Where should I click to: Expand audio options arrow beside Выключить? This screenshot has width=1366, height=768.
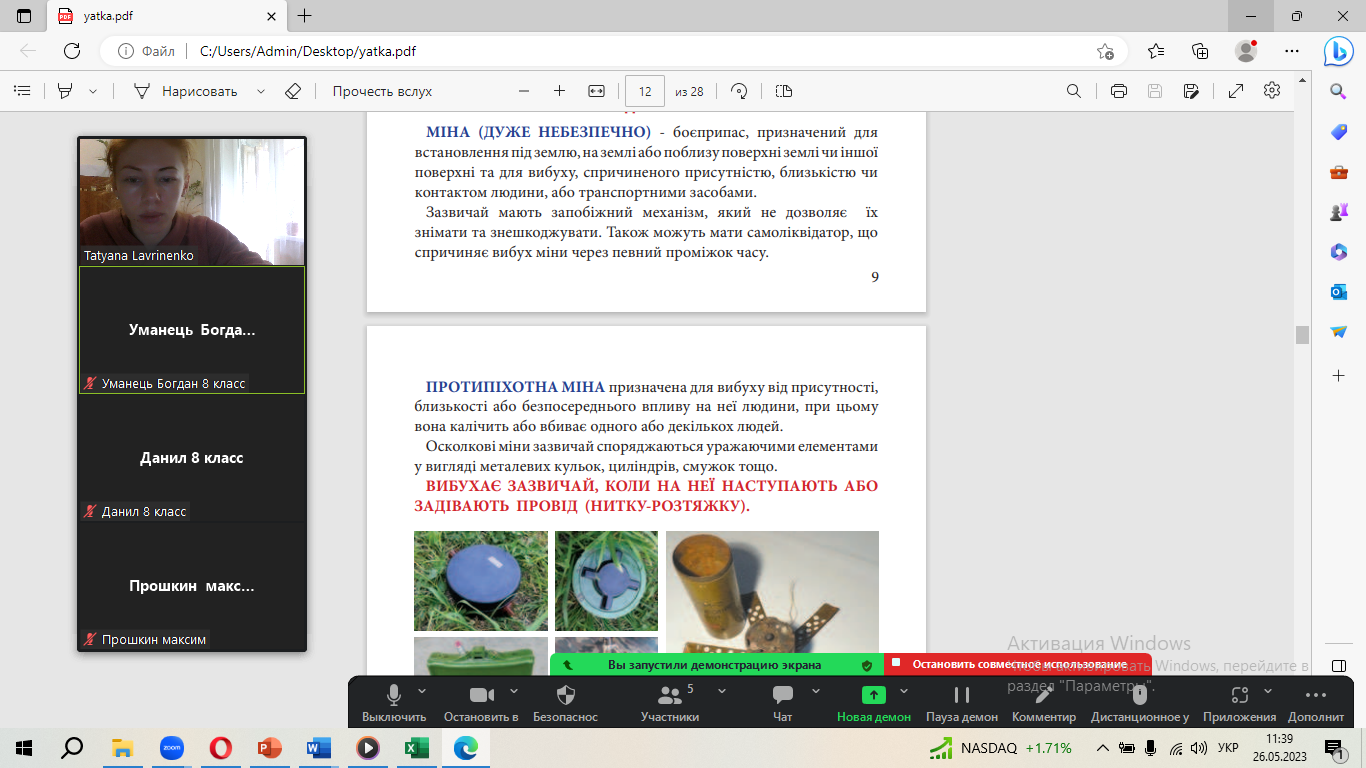tap(422, 691)
